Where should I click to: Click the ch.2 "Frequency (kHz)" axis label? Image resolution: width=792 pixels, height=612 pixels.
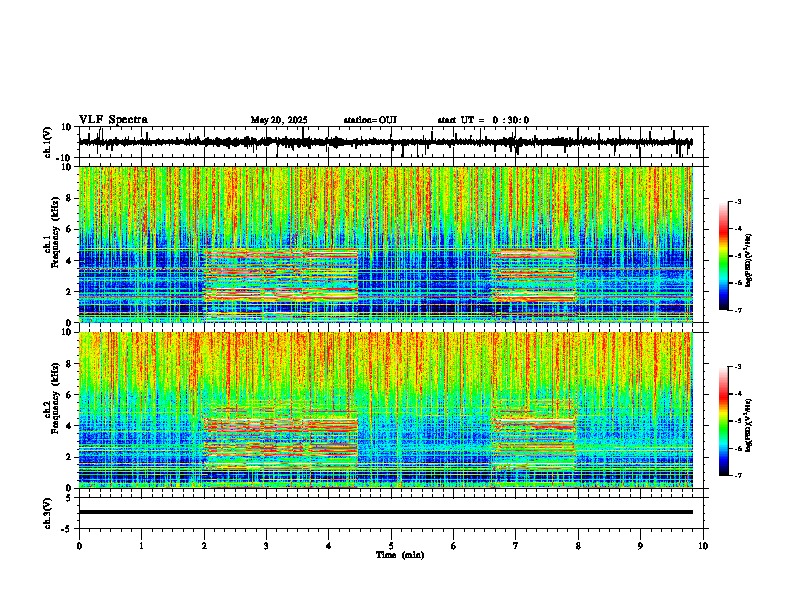(54, 398)
